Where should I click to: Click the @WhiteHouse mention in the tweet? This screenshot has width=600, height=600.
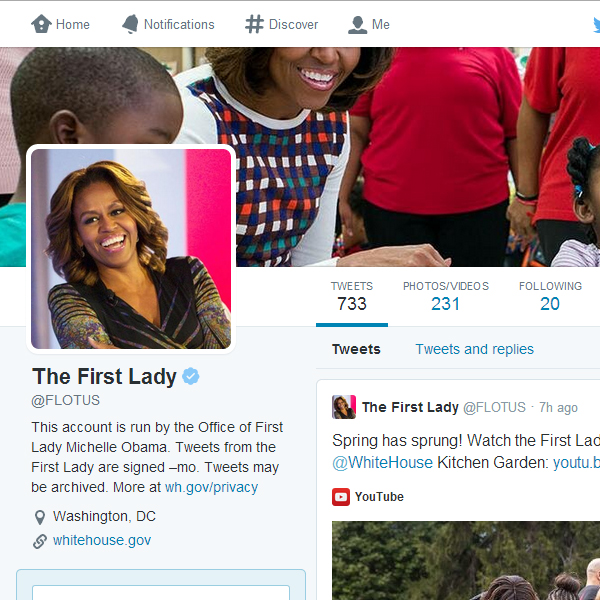(x=382, y=463)
